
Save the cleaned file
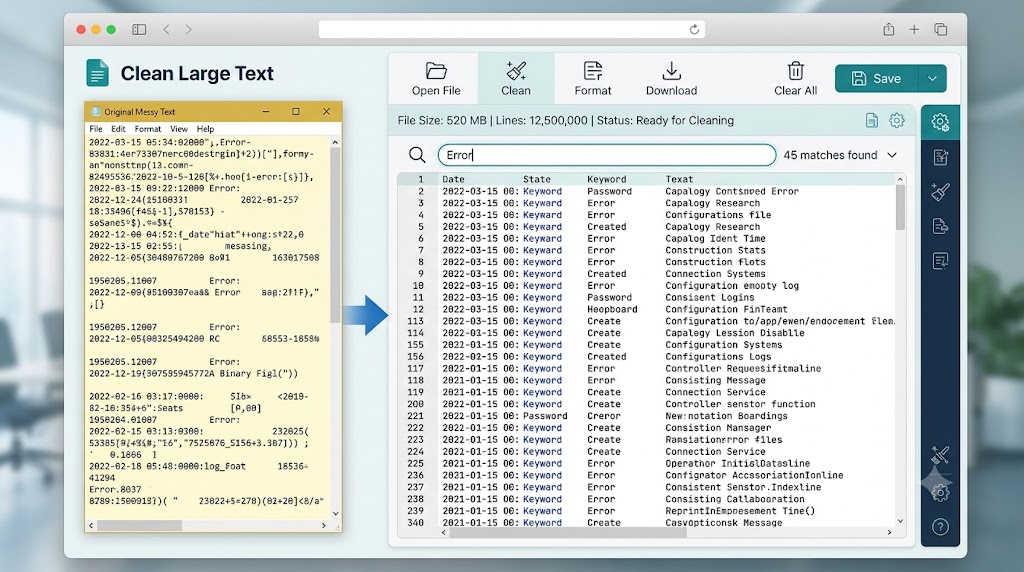coord(876,78)
